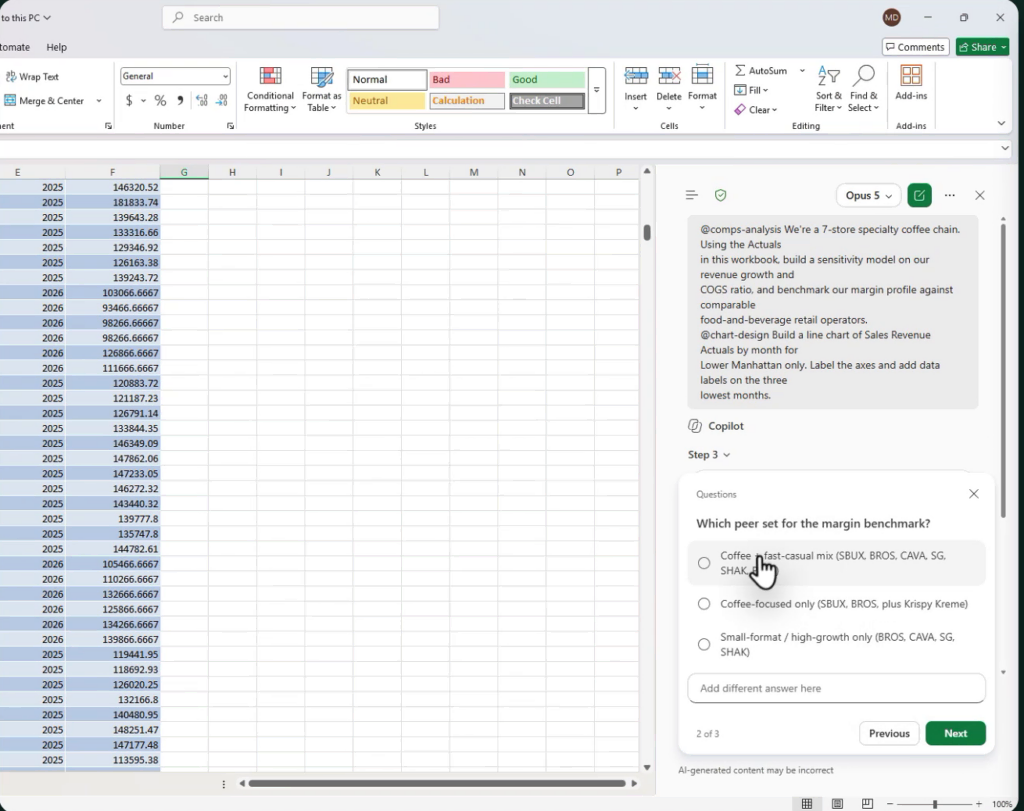
Task: Click the Previous button
Action: click(889, 733)
